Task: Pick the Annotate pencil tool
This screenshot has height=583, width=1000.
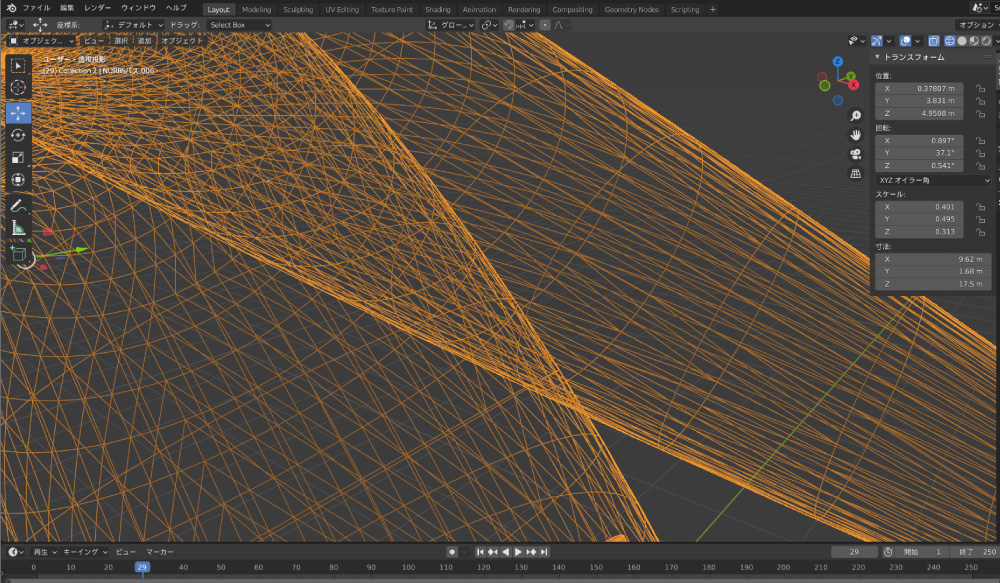Action: [x=18, y=205]
